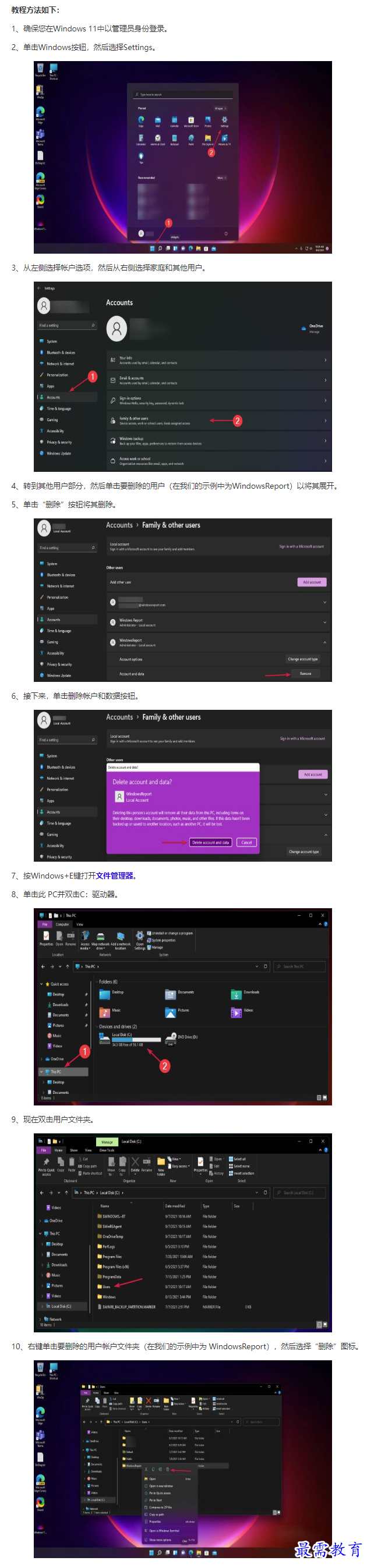This screenshot has width=367, height=1568.
Task: Refresh the This PC window address bar
Action: [x=265, y=966]
